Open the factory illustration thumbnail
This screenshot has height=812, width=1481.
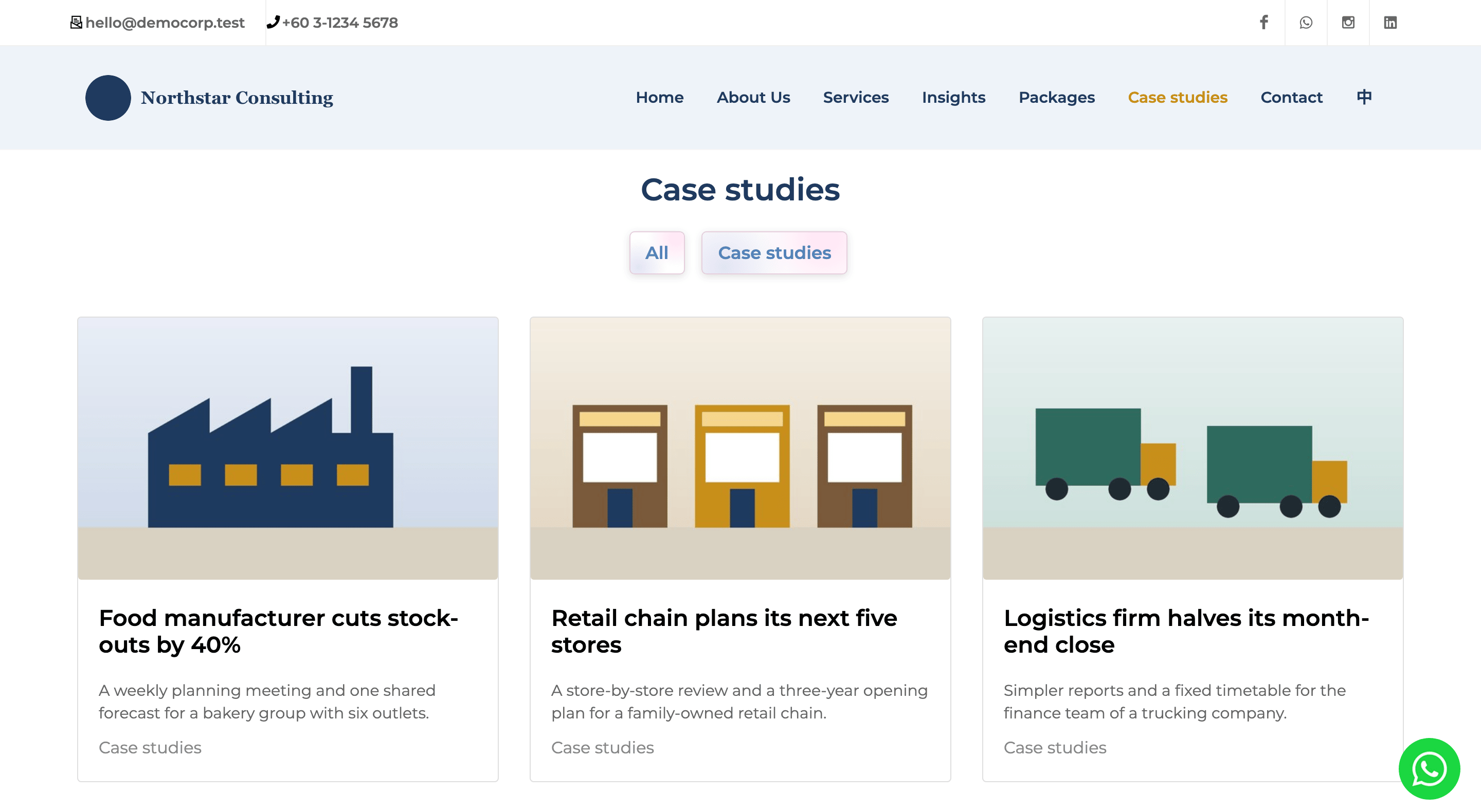[288, 448]
